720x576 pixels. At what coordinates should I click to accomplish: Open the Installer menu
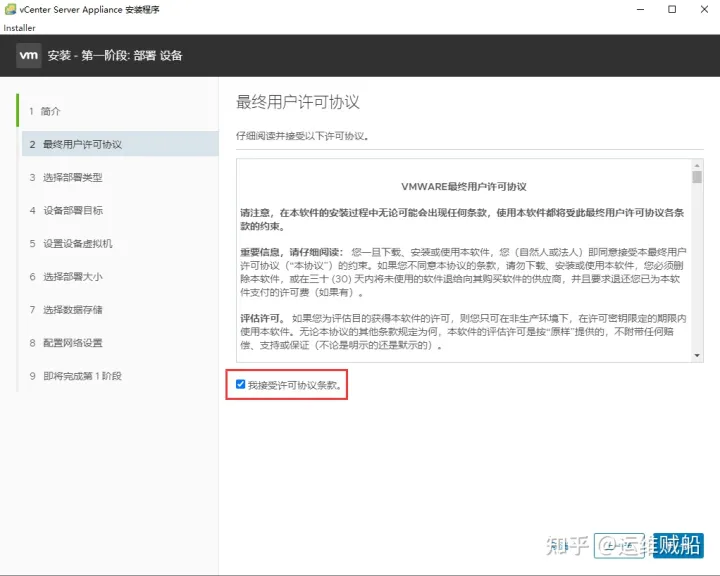(19, 28)
